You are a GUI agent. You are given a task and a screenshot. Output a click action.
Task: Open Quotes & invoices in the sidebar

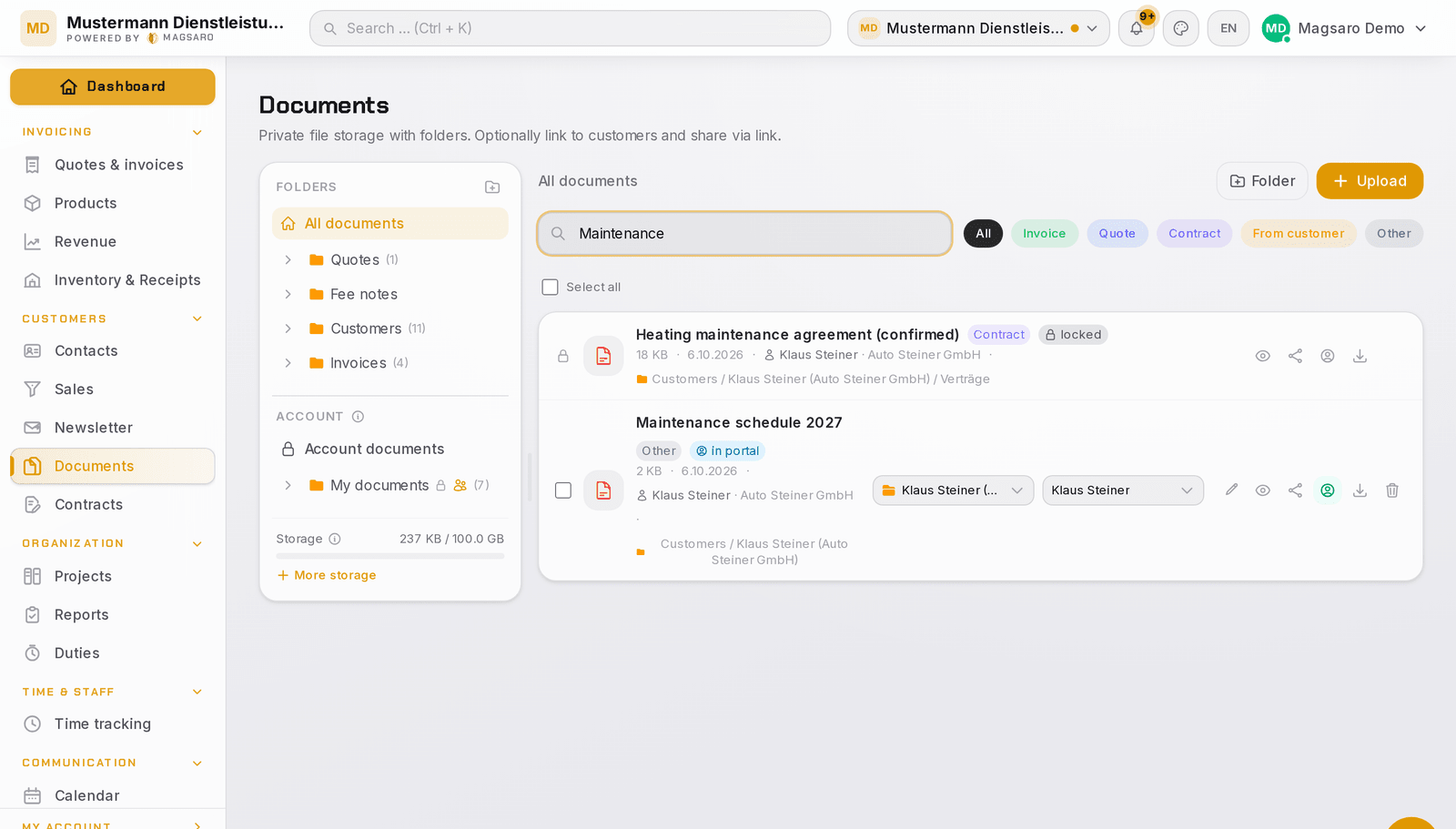[113, 165]
